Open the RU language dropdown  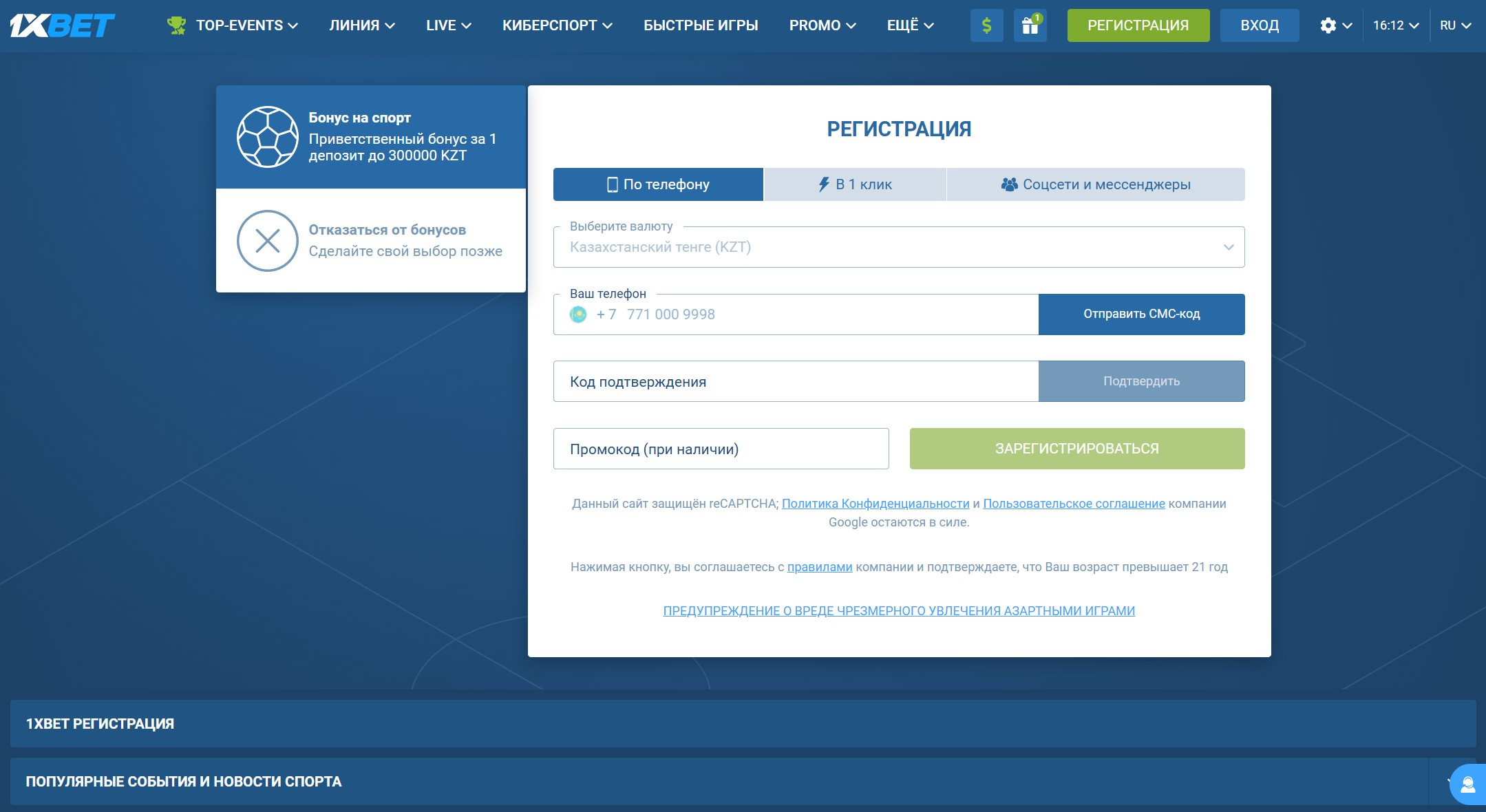click(x=1455, y=25)
